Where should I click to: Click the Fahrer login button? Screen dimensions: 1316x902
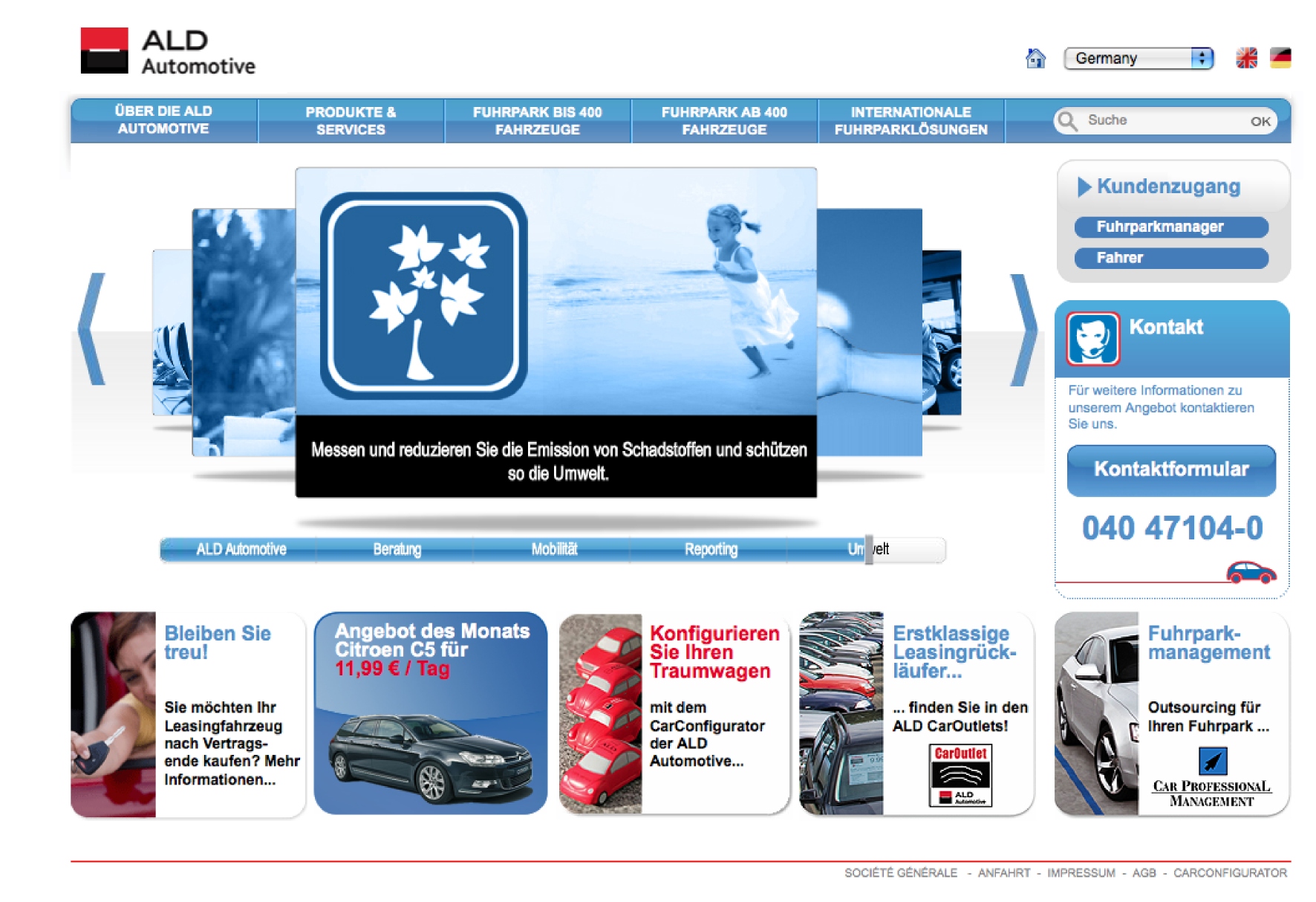tap(1172, 258)
